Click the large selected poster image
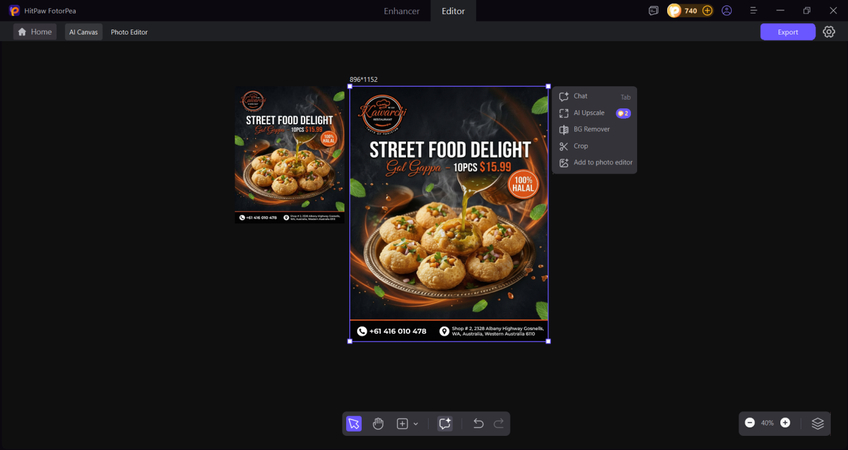848x450 pixels. pos(449,214)
